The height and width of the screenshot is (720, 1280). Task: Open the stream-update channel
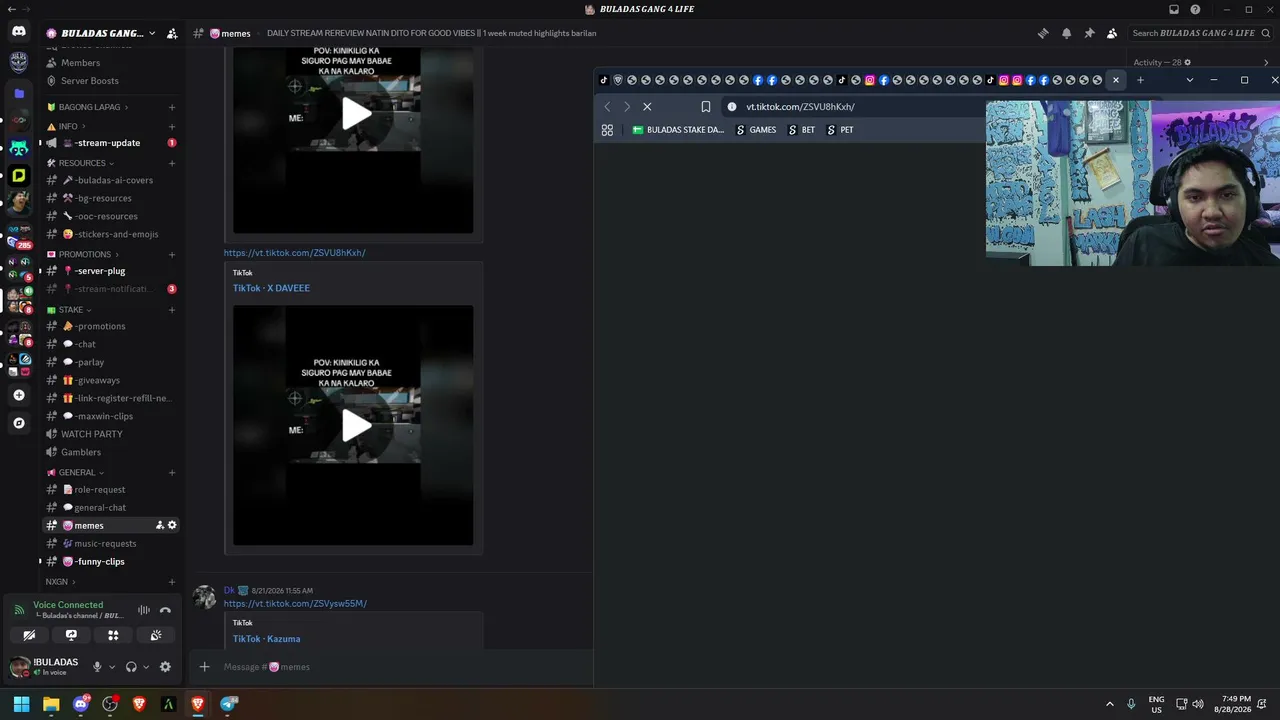click(111, 143)
